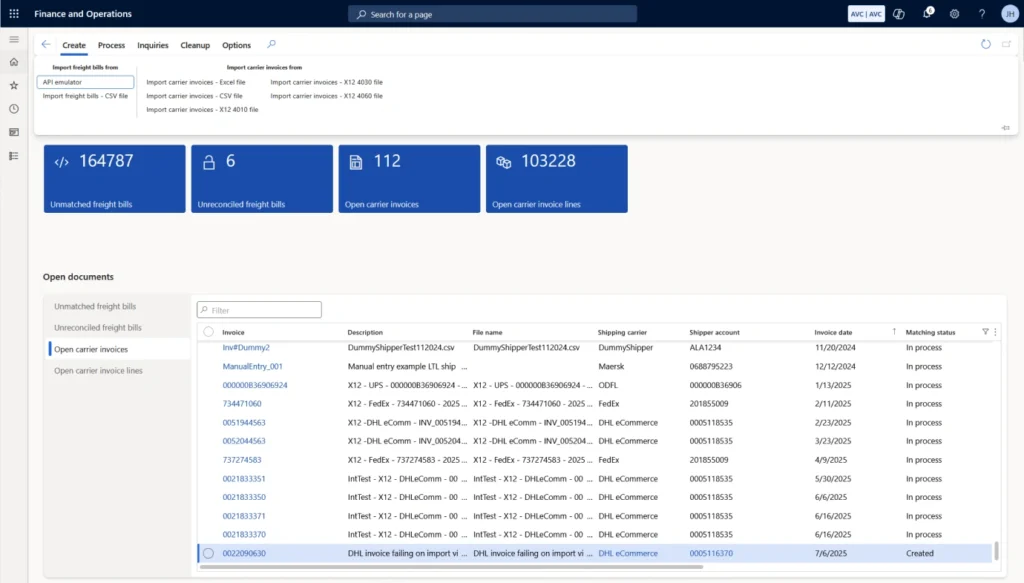Open Copilot from the top navigation bar
Viewport: 1024px width, 583px height.
(x=898, y=14)
